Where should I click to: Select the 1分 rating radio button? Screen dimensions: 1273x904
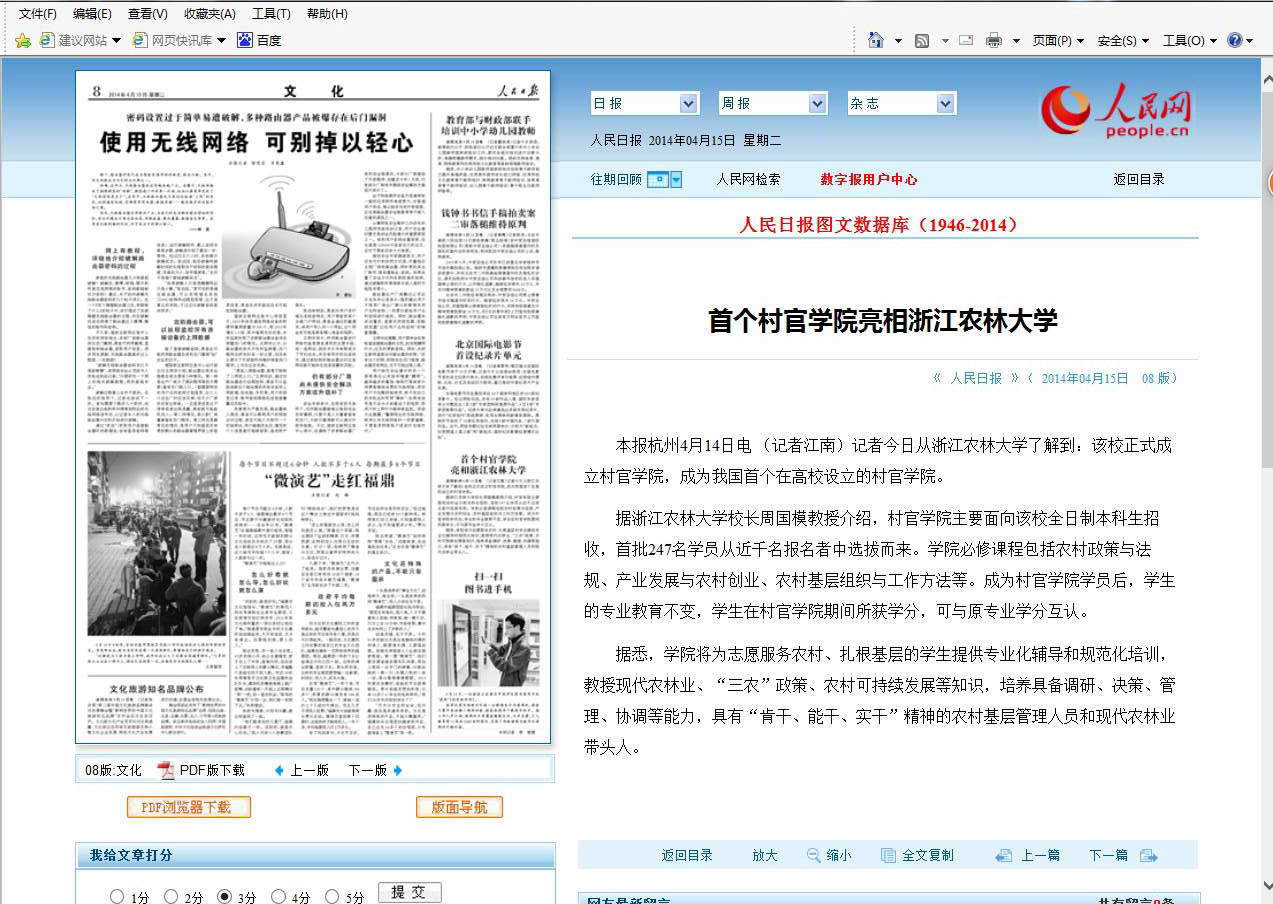click(117, 897)
